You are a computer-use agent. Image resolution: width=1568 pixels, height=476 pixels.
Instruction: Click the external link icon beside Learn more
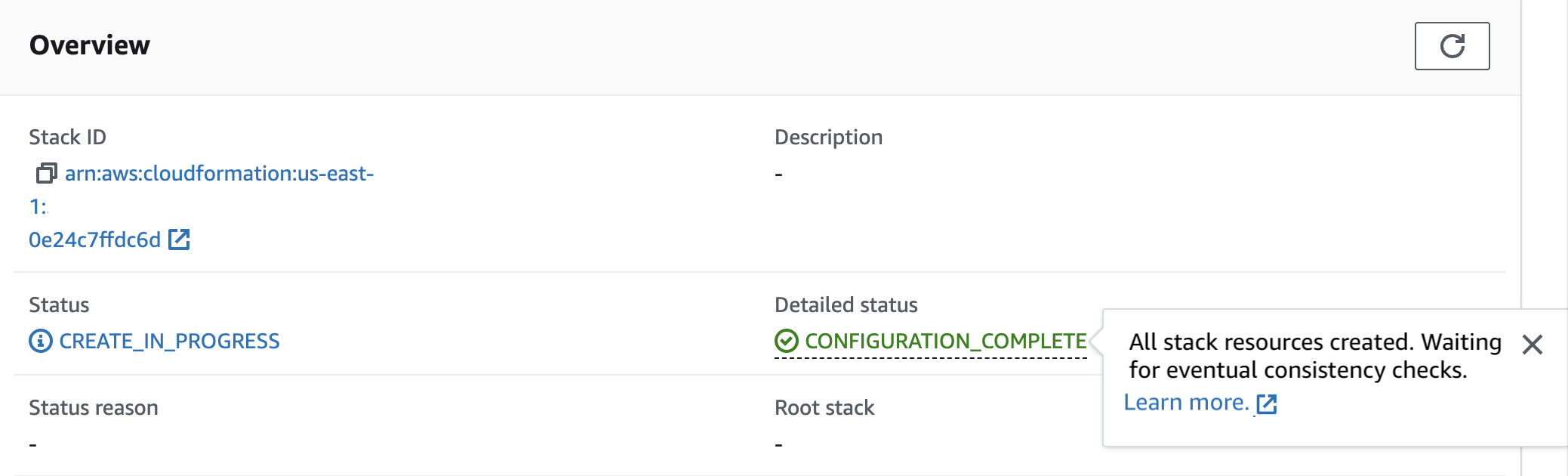tap(1267, 405)
